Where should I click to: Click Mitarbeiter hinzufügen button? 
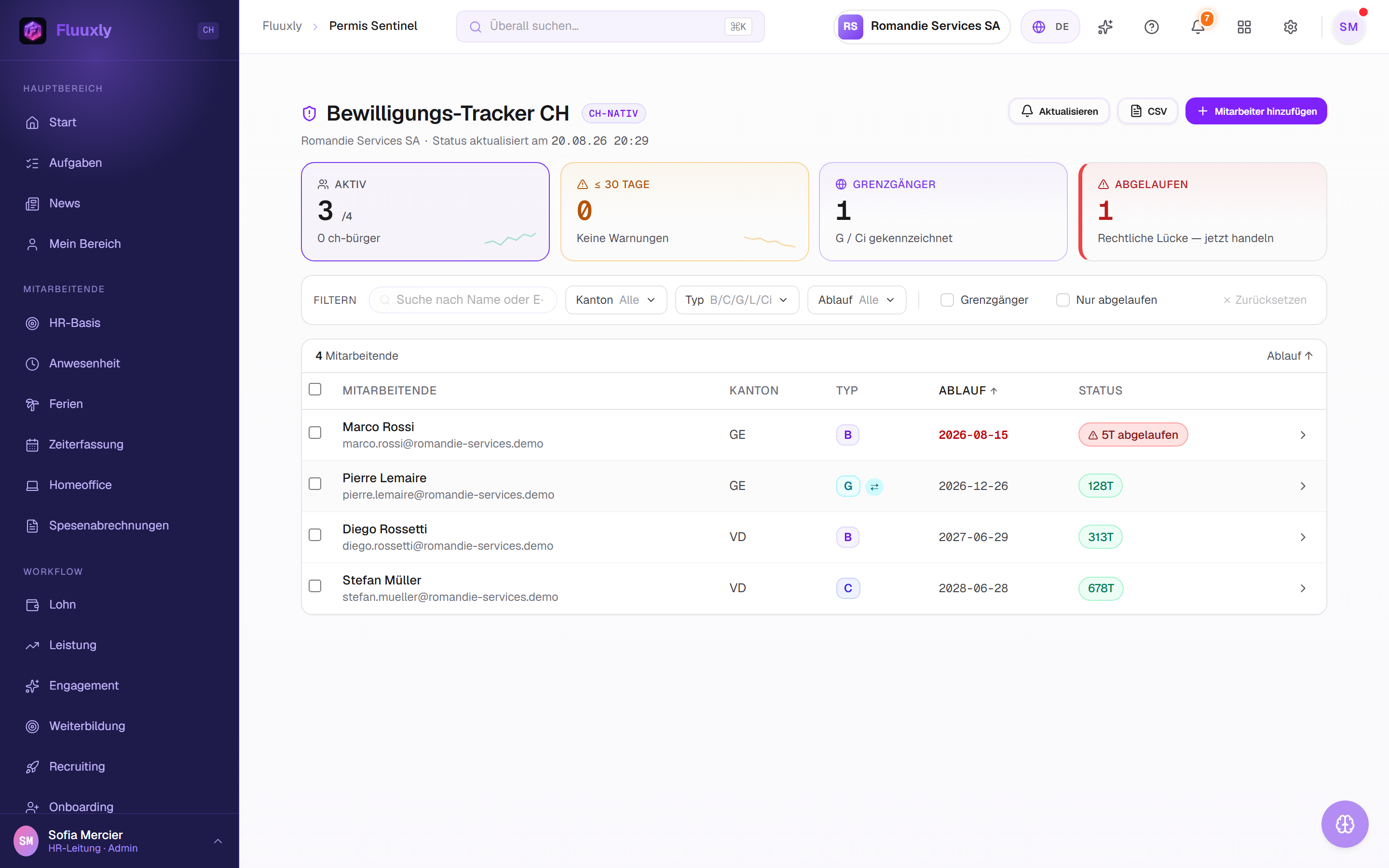[x=1256, y=111]
